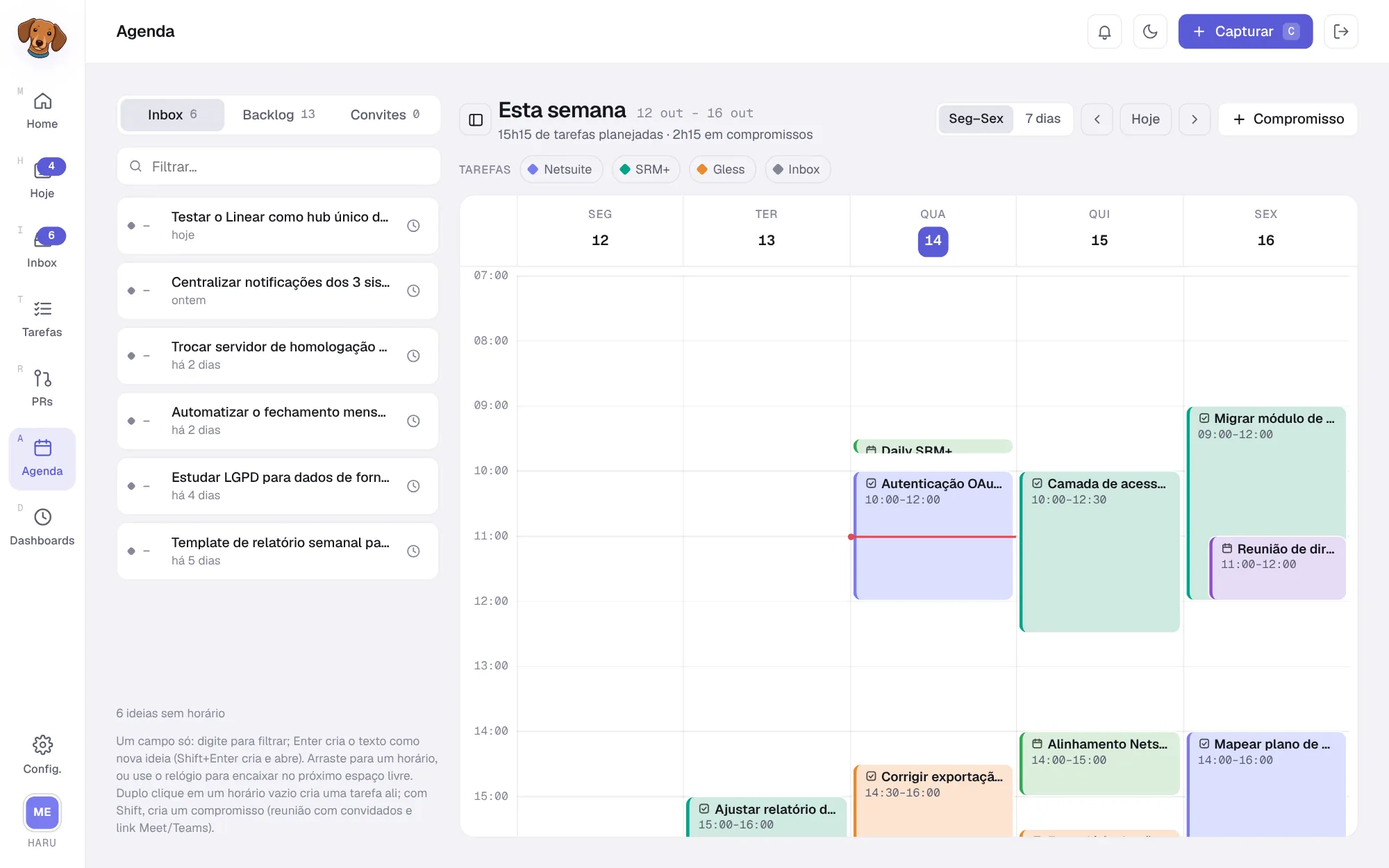Schedule 'Estudar LGPD' with clock icon

pos(413,486)
